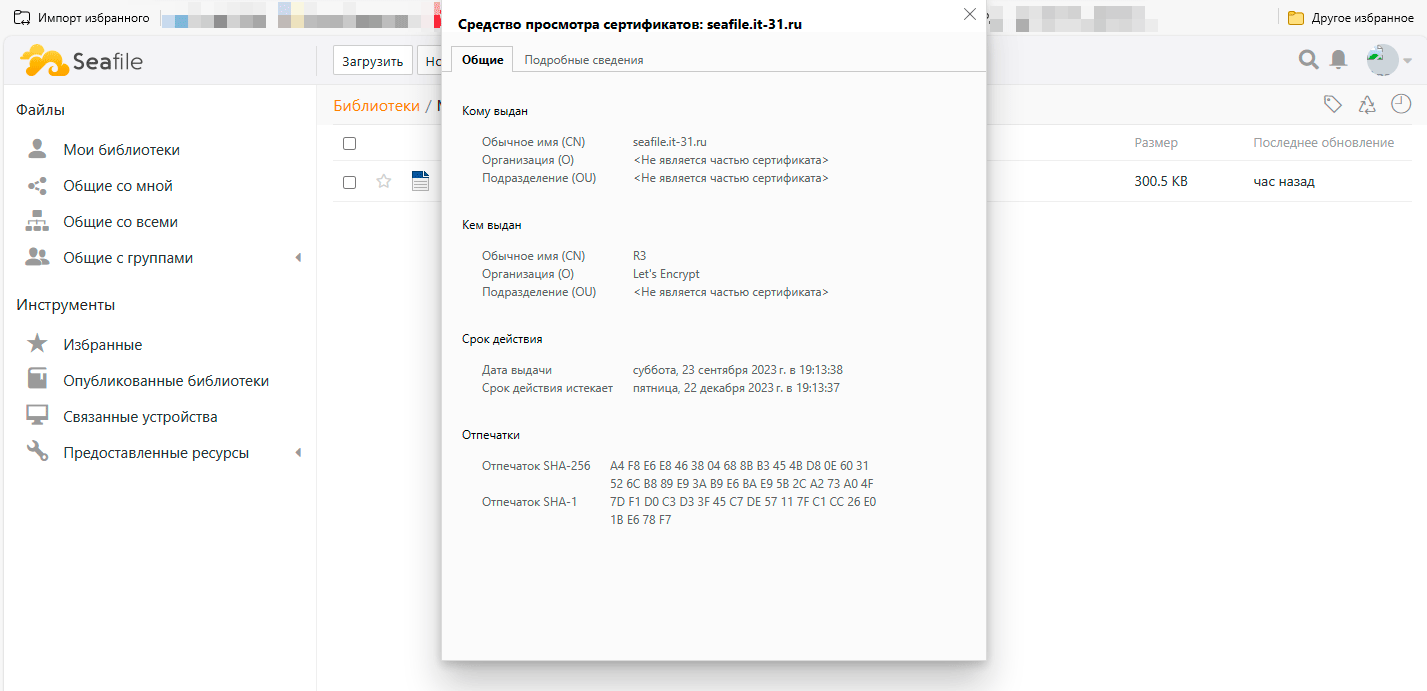The height and width of the screenshot is (691, 1427).
Task: Go to Избранные
Action: coord(103,345)
